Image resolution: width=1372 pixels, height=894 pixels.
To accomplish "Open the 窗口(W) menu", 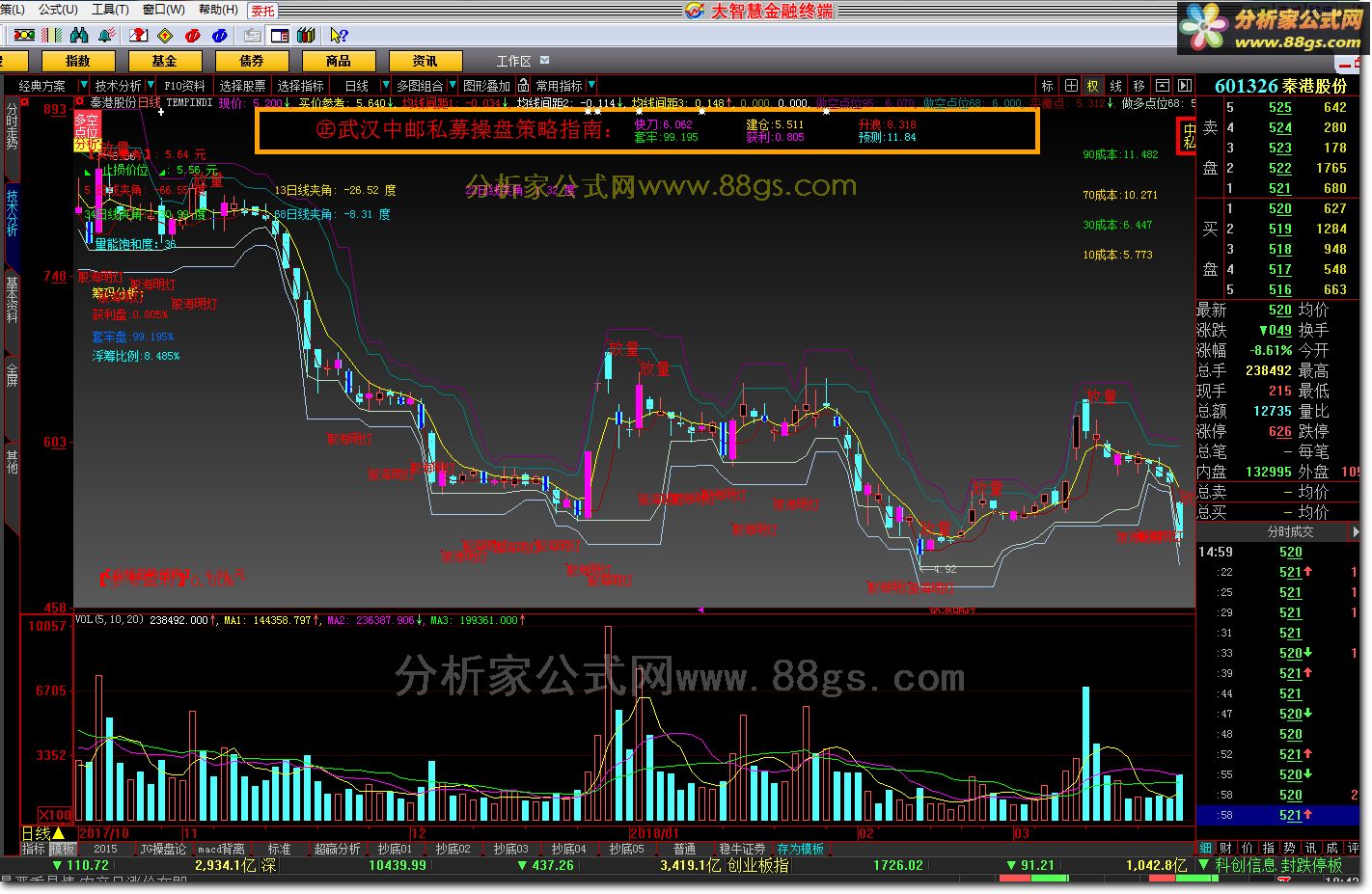I will pos(164,9).
